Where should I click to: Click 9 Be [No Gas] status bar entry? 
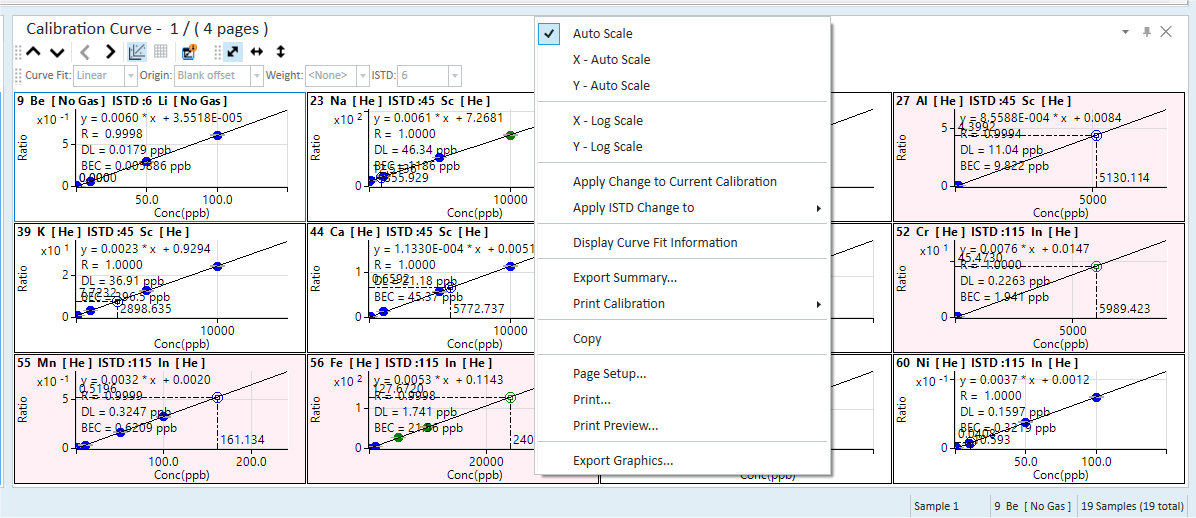coord(1033,506)
